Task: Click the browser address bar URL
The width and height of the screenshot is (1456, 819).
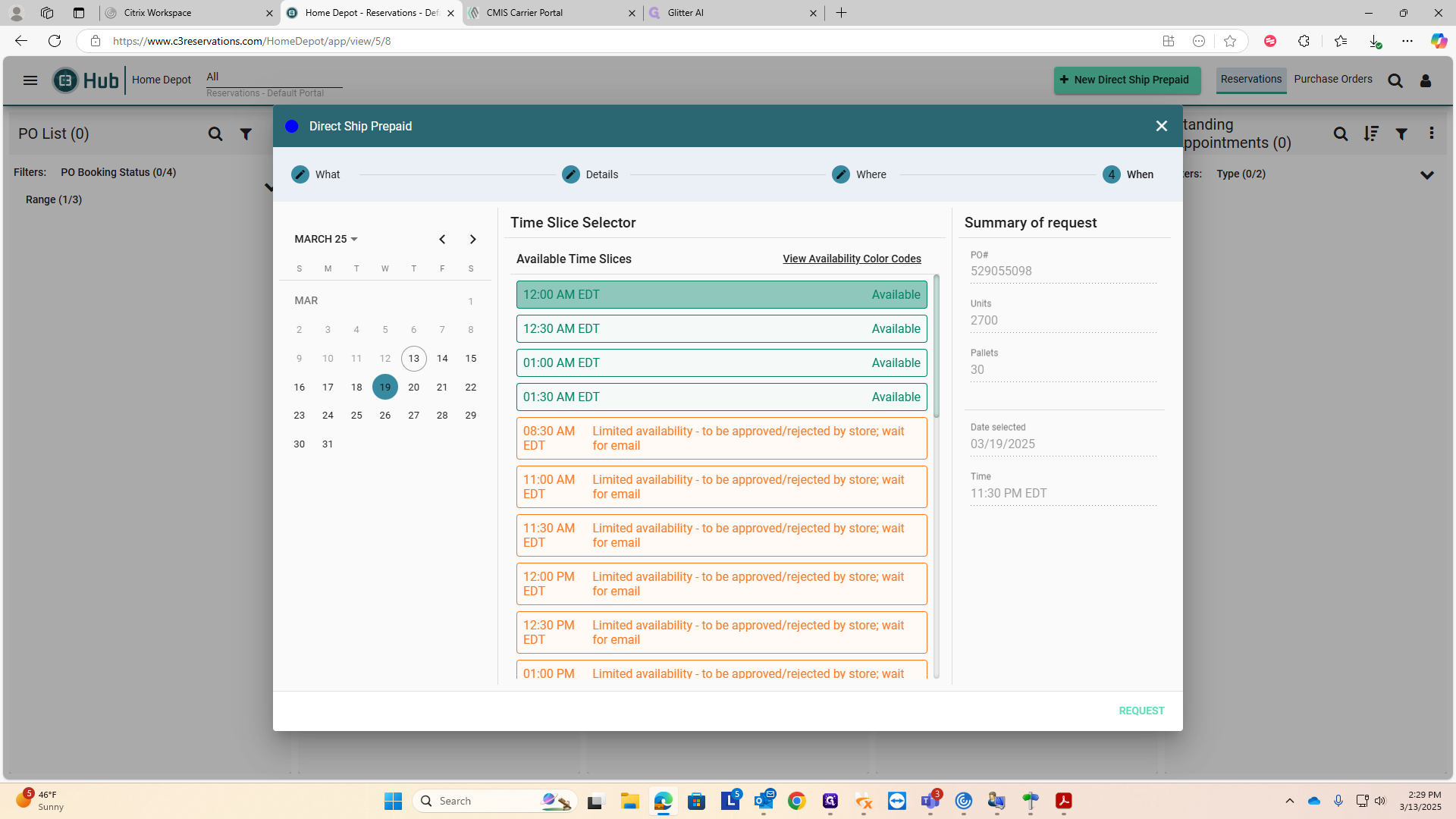Action: [252, 41]
